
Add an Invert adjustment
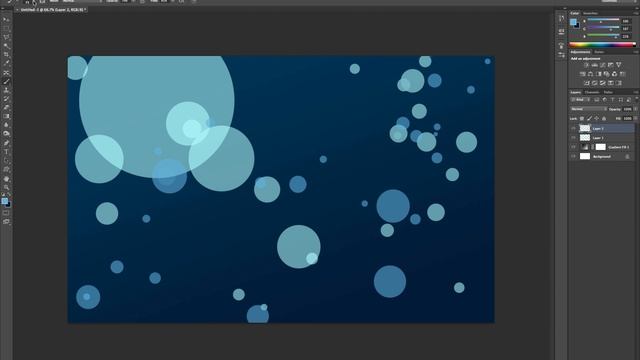[x=587, y=83]
